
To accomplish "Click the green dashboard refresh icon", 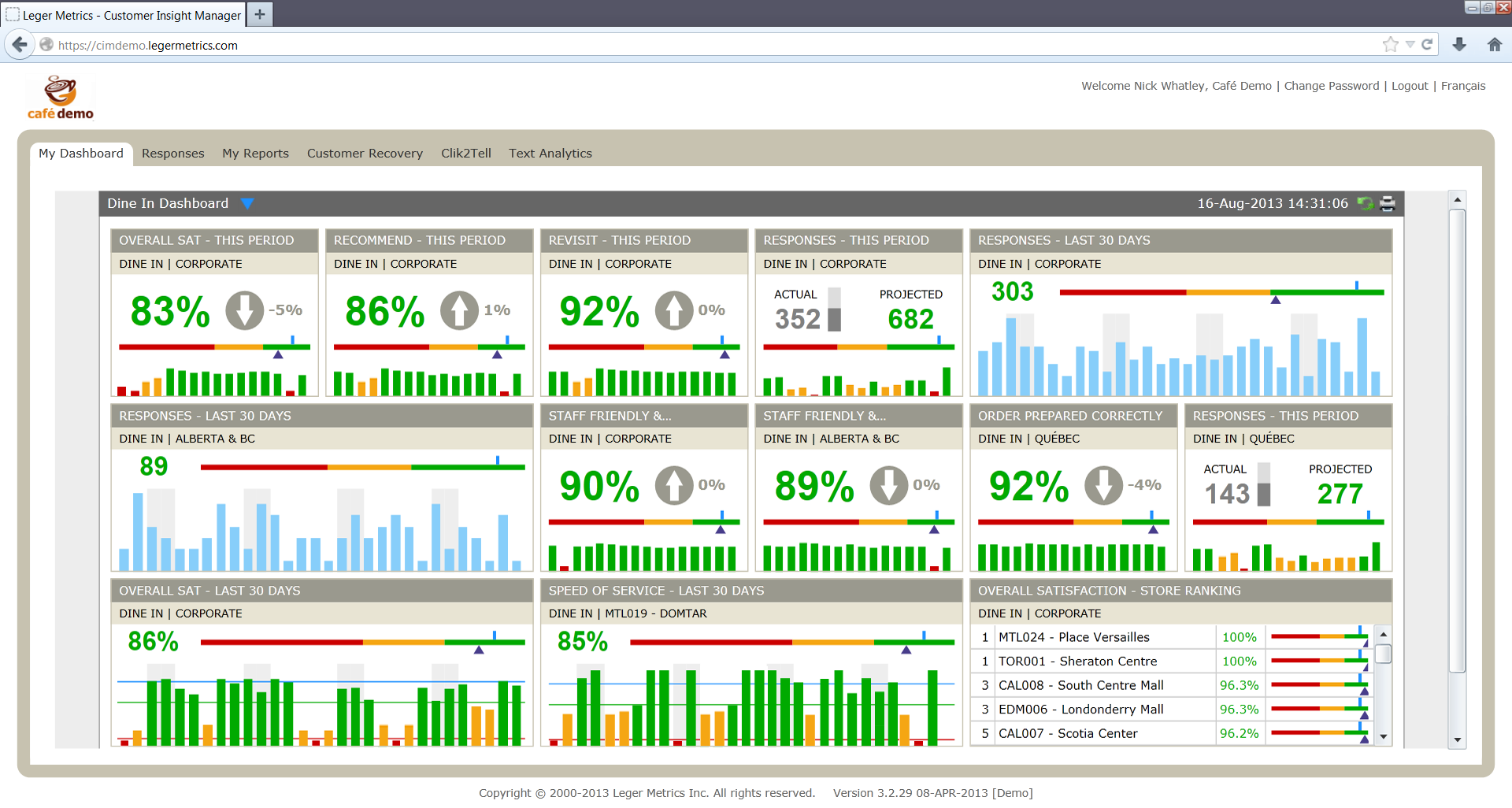I will pos(1365,204).
